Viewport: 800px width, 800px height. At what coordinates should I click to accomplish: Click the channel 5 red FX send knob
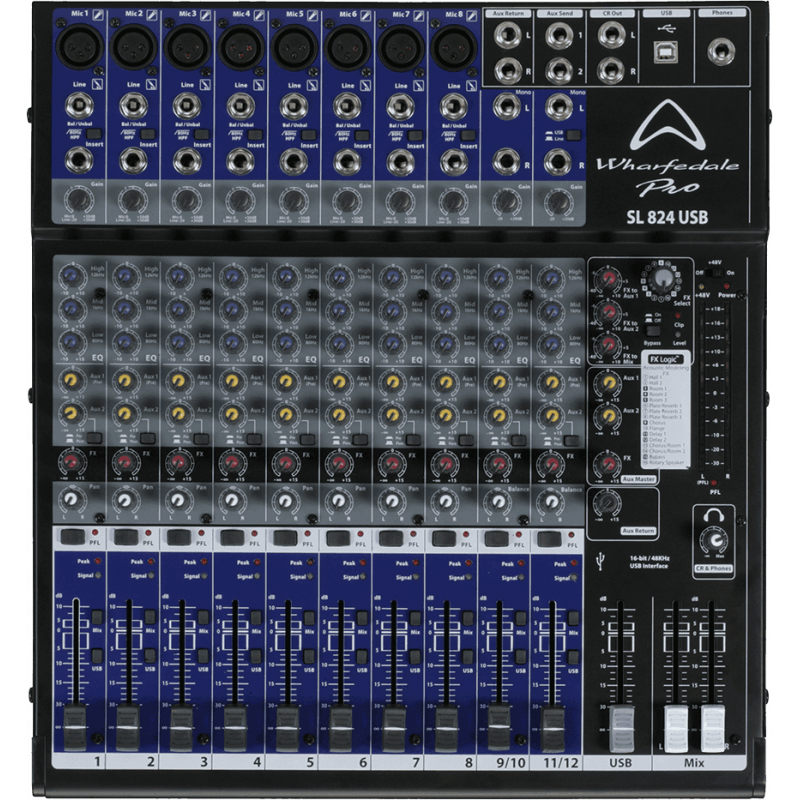(x=285, y=463)
